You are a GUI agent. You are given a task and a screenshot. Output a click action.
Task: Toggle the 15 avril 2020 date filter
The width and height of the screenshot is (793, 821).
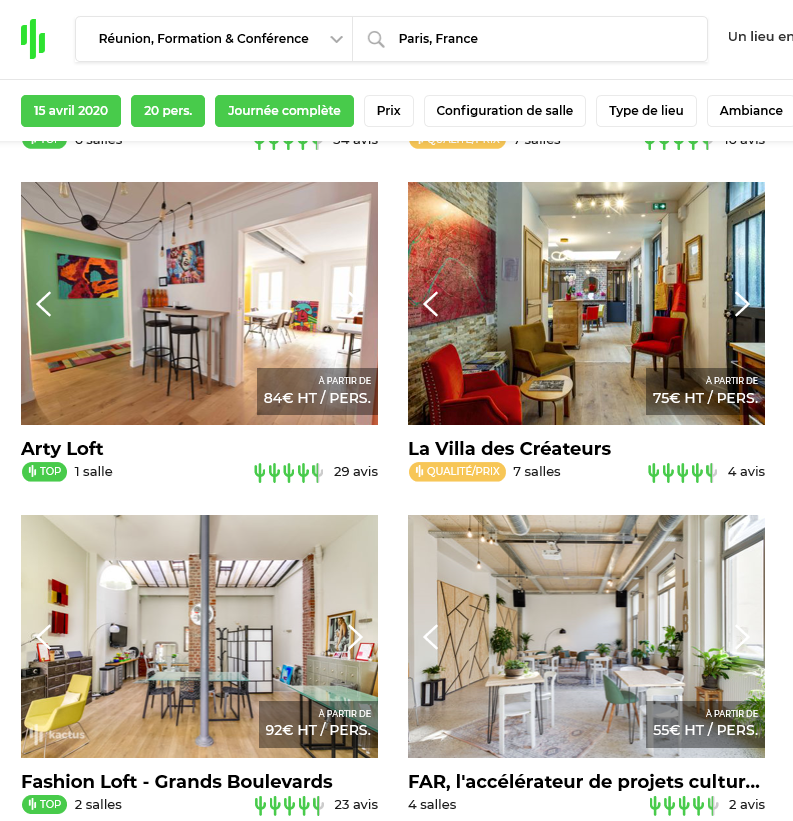click(71, 111)
